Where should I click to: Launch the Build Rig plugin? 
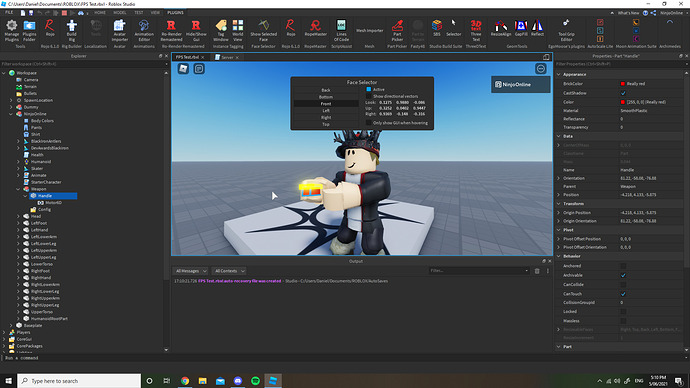[x=71, y=30]
